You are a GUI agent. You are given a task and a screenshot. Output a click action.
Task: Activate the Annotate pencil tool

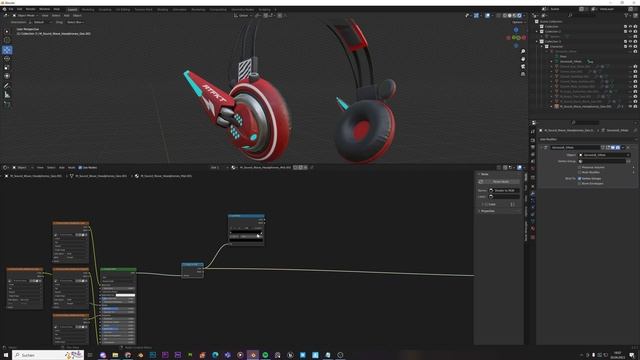click(x=7, y=86)
